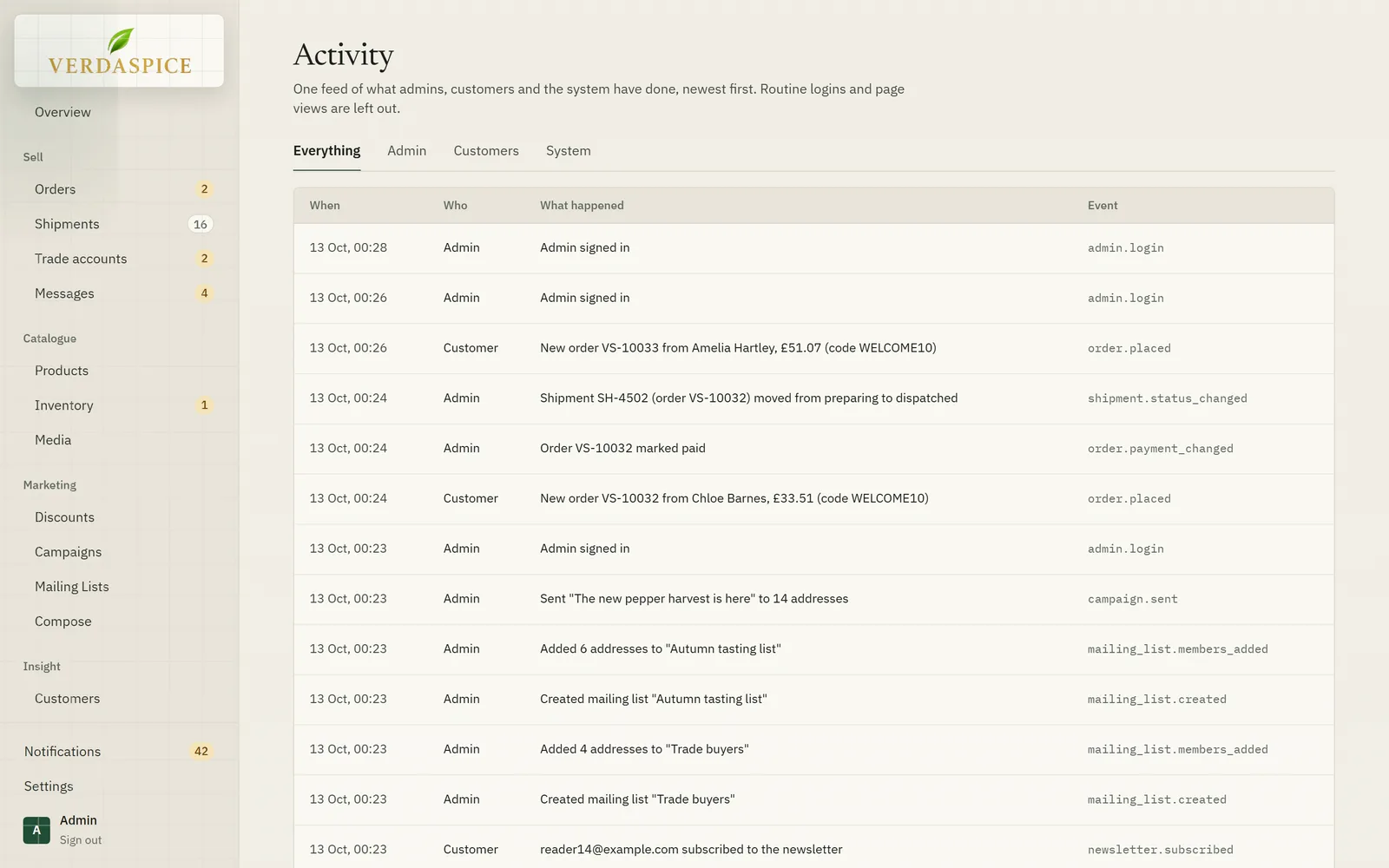Click the When column header
This screenshot has height=868, width=1389.
[x=325, y=206]
